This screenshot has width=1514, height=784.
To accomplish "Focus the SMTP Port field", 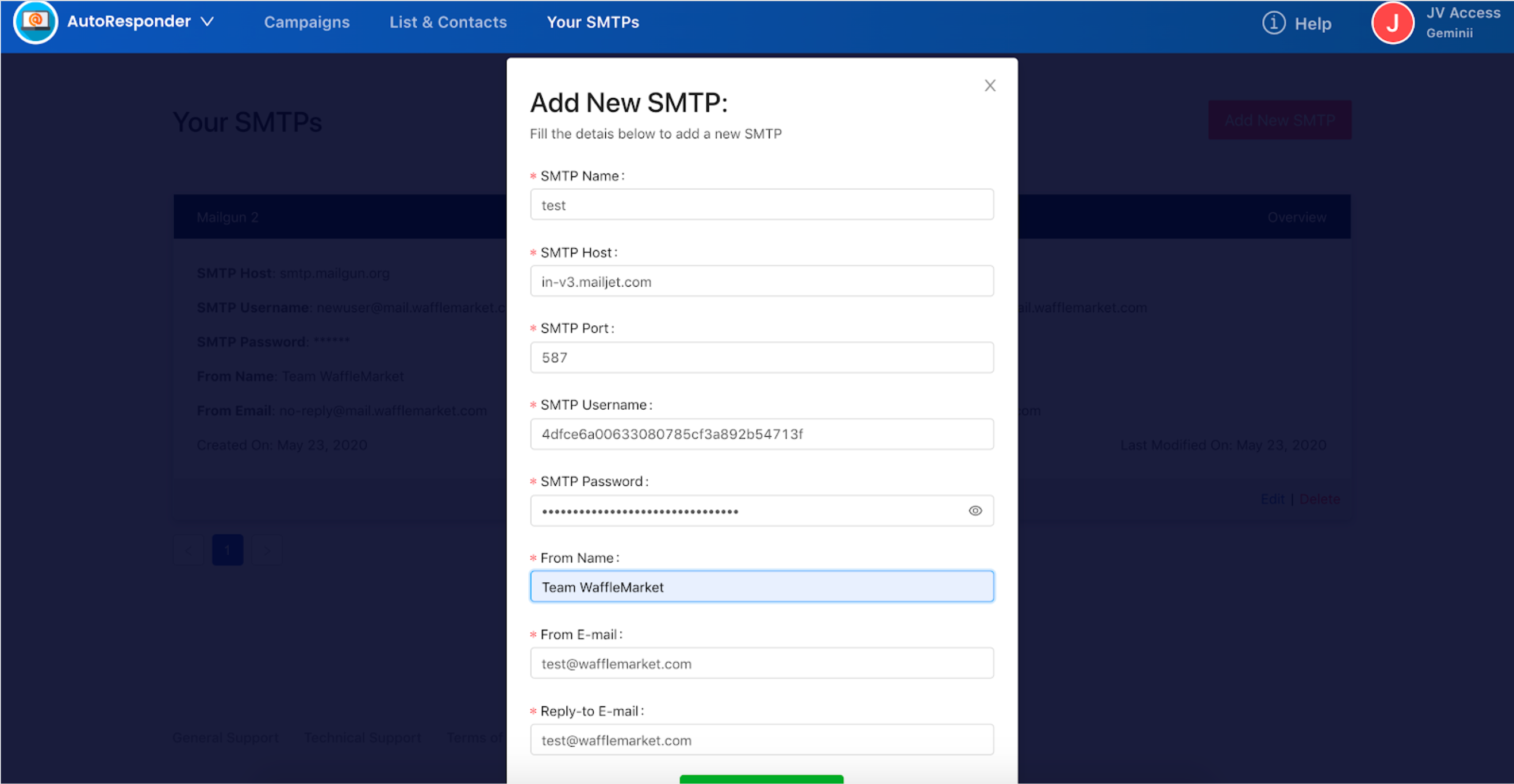I will [761, 358].
